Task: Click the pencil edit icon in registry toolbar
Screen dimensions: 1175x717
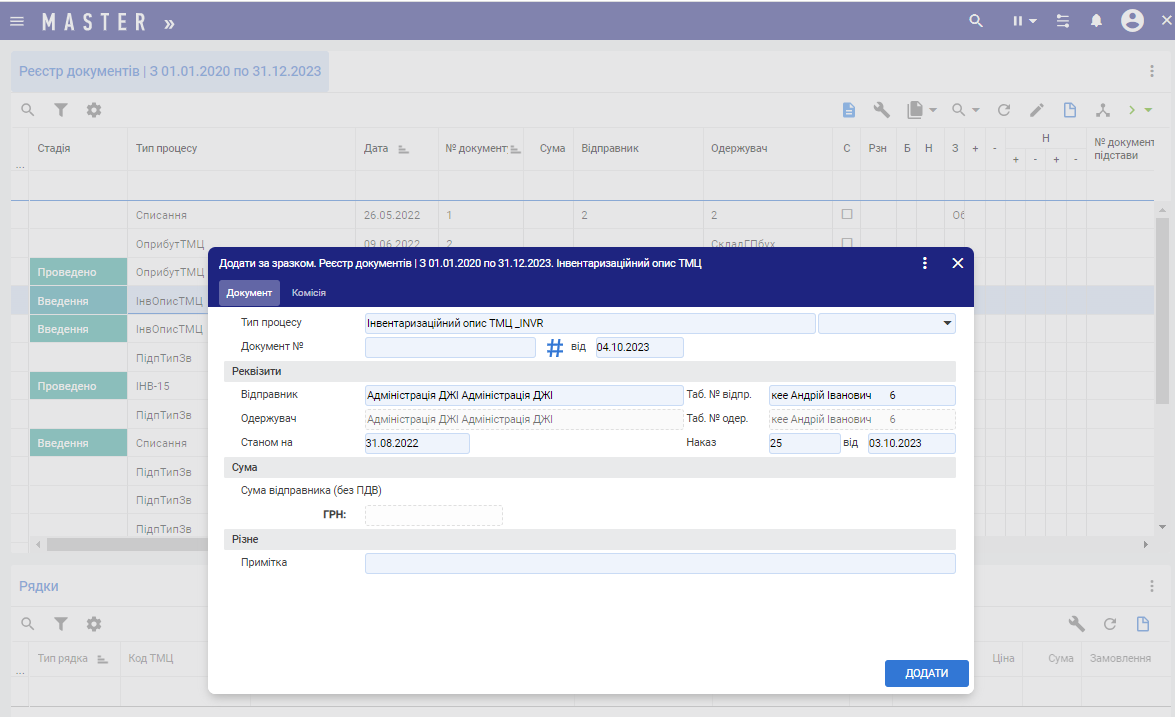Action: 1037,110
